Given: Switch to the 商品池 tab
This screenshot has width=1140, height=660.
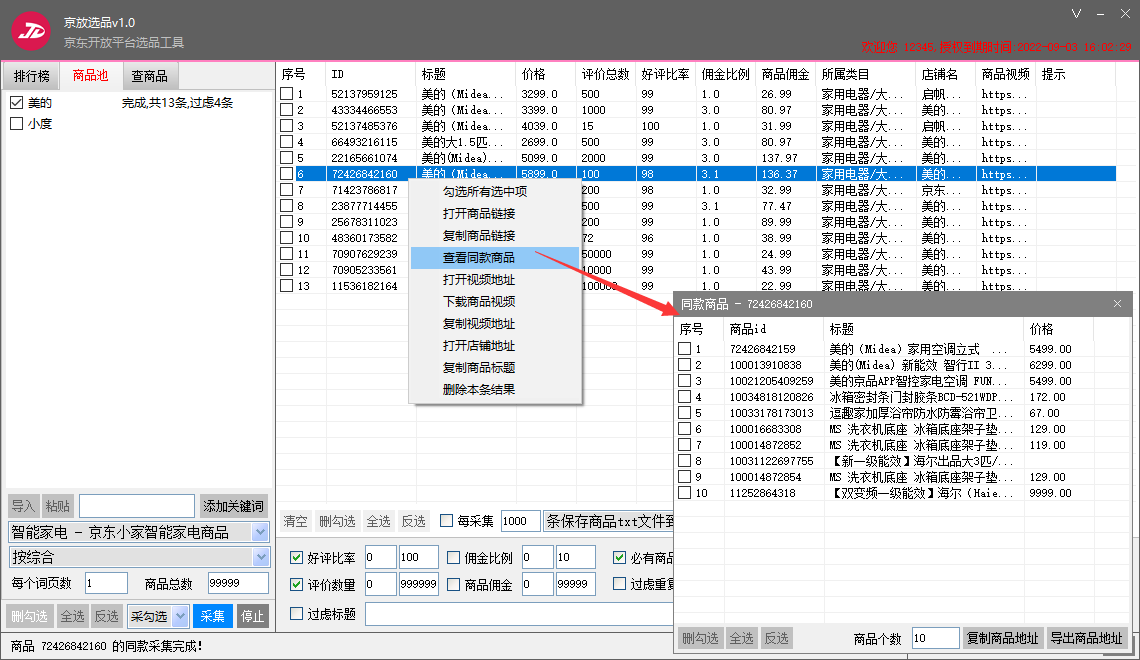Looking at the screenshot, I should tap(90, 76).
